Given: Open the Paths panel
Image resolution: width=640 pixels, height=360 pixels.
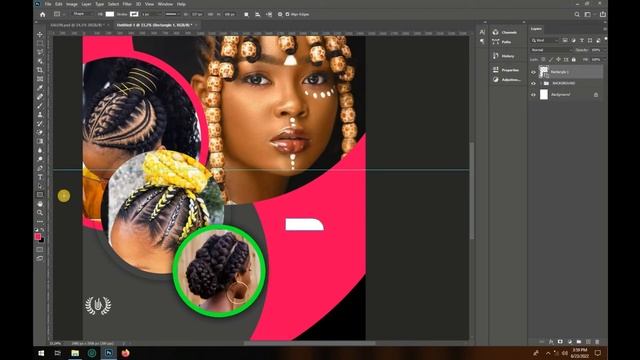Looking at the screenshot, I should tap(502, 42).
